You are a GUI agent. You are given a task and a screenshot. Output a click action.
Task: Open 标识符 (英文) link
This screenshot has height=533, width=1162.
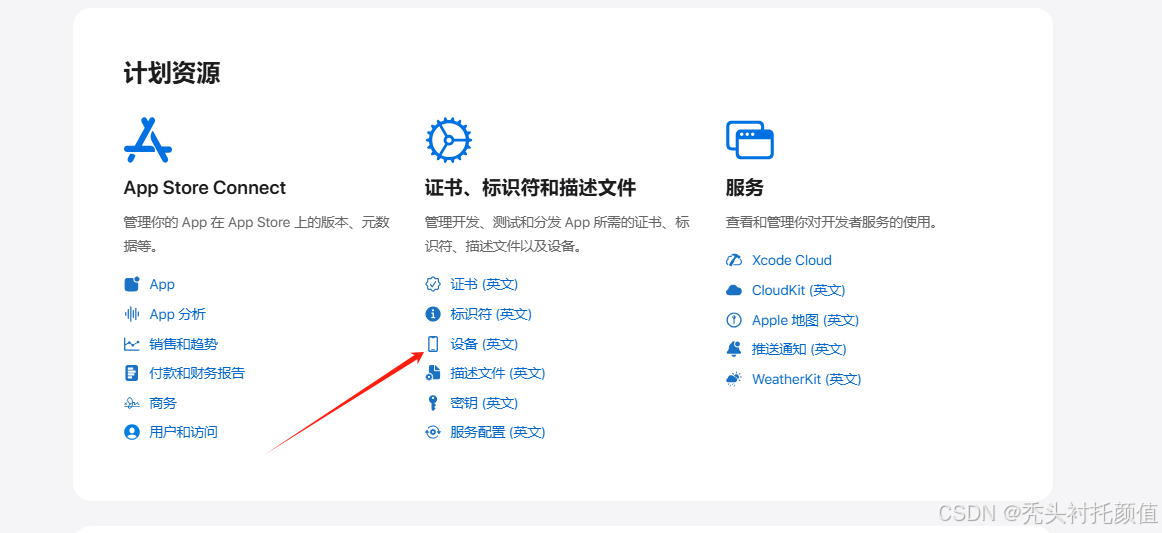(491, 314)
